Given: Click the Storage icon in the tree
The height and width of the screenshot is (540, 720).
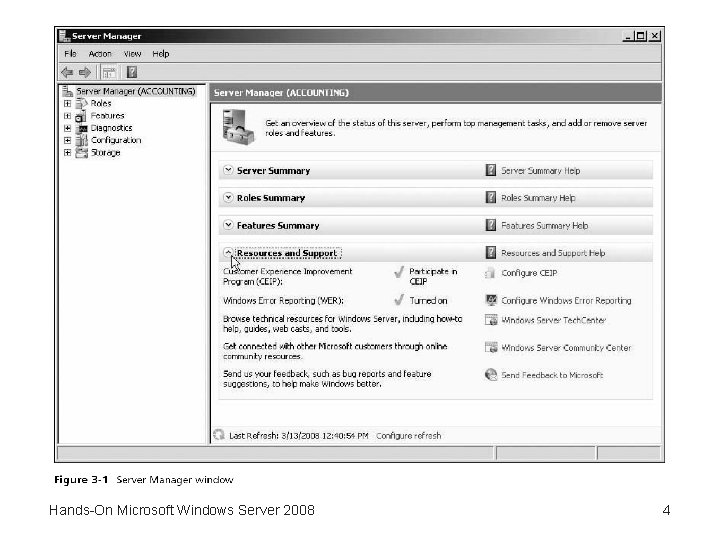Looking at the screenshot, I should 82,152.
